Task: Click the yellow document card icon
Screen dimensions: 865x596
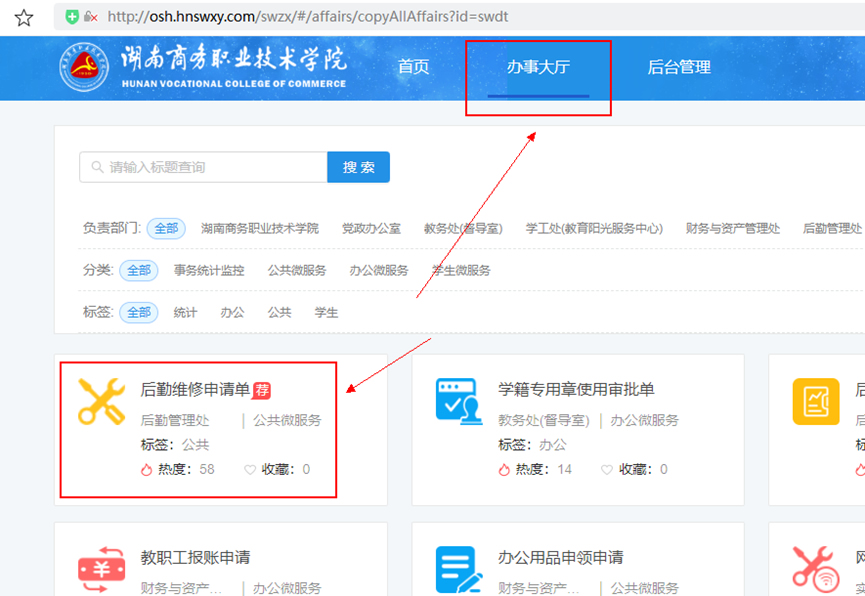Action: pyautogui.click(x=816, y=402)
